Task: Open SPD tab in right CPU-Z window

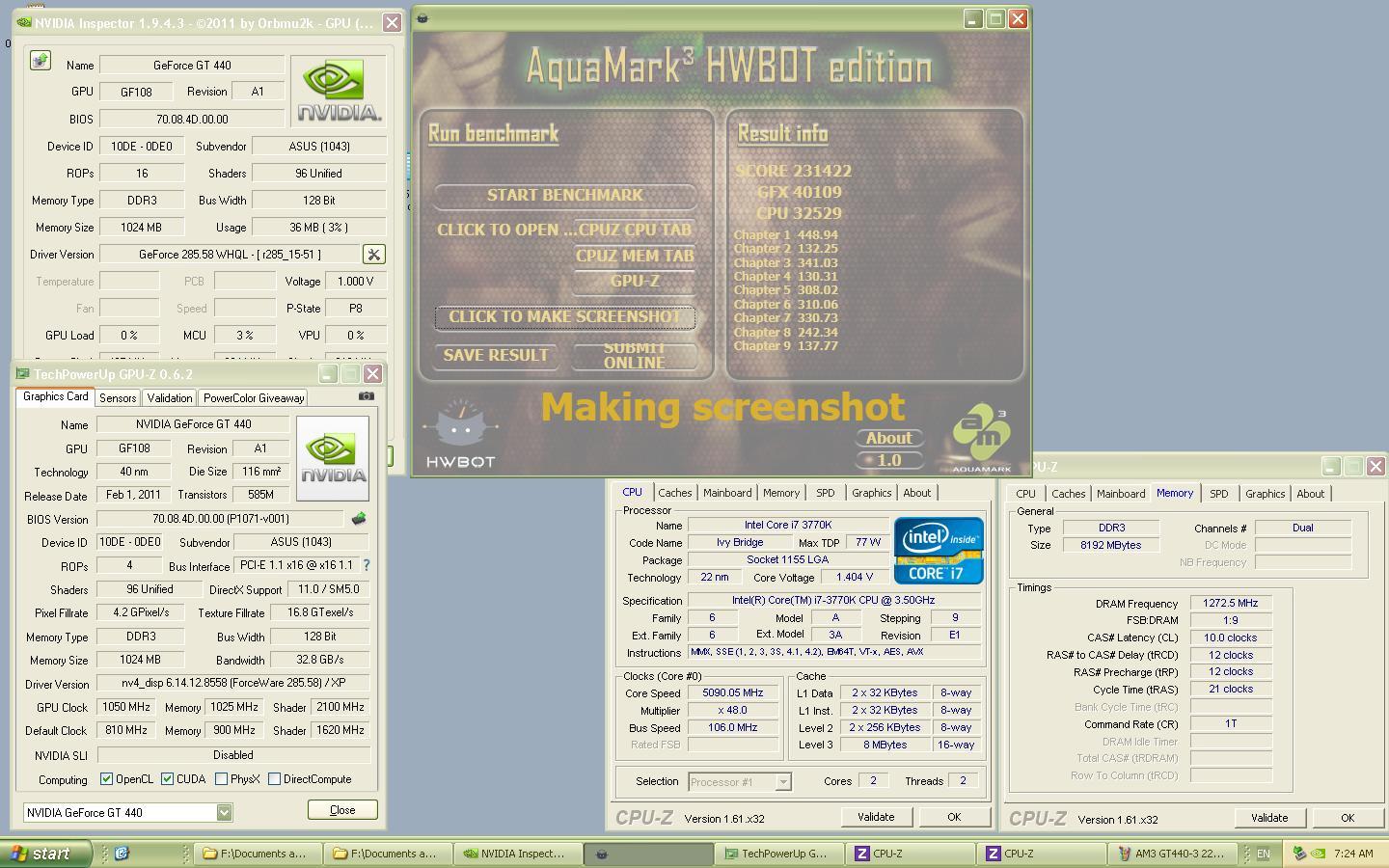Action: 1219,494
